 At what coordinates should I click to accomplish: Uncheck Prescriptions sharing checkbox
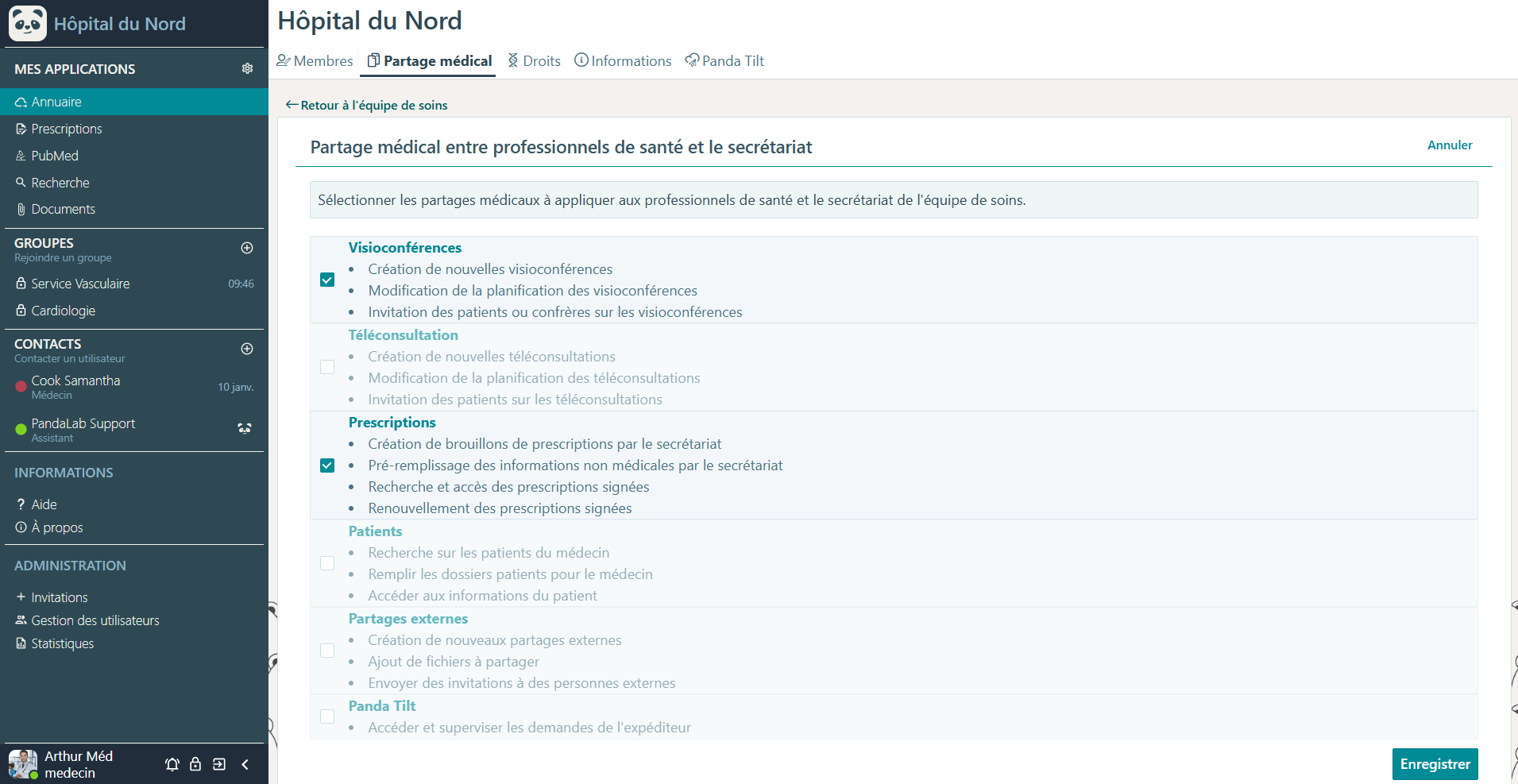click(327, 465)
